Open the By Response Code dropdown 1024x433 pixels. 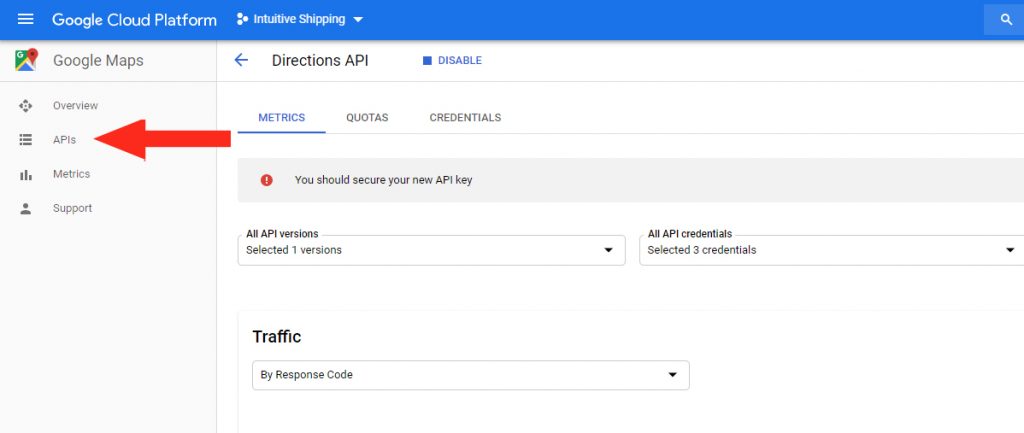pos(470,375)
